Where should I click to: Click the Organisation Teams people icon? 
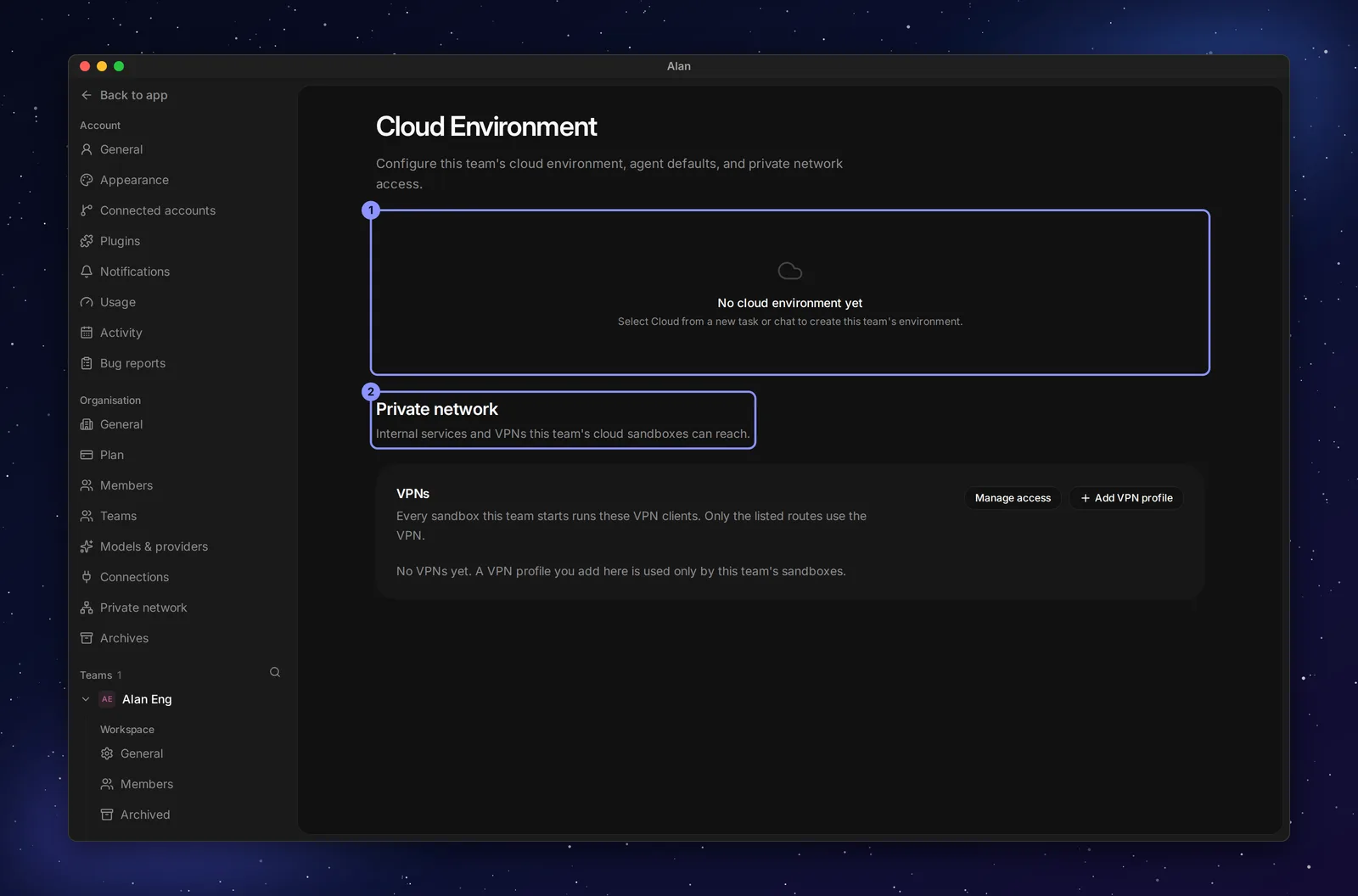pos(87,516)
